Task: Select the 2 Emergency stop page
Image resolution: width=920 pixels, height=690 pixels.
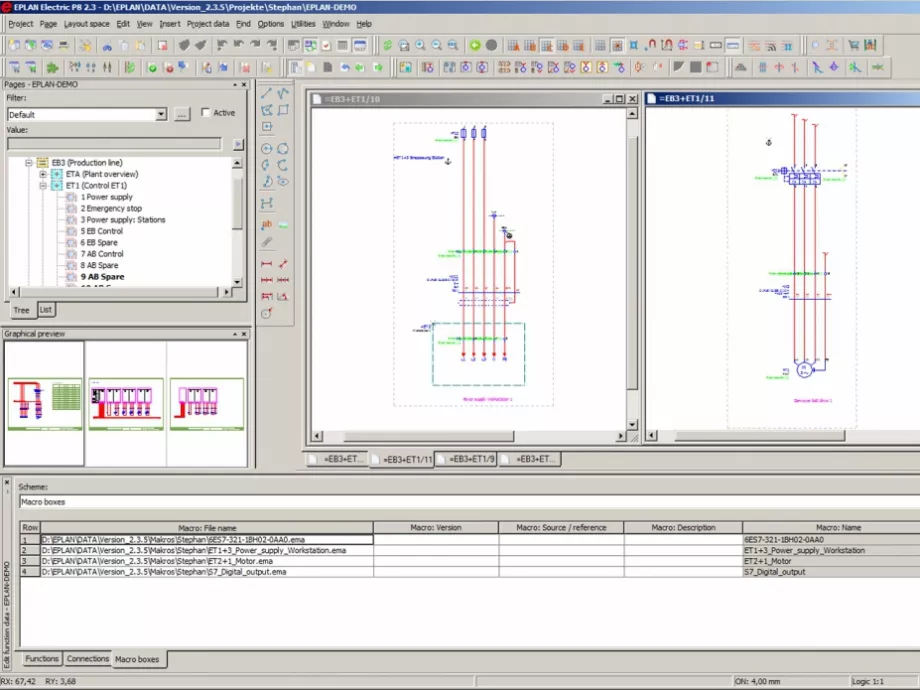Action: (x=111, y=208)
